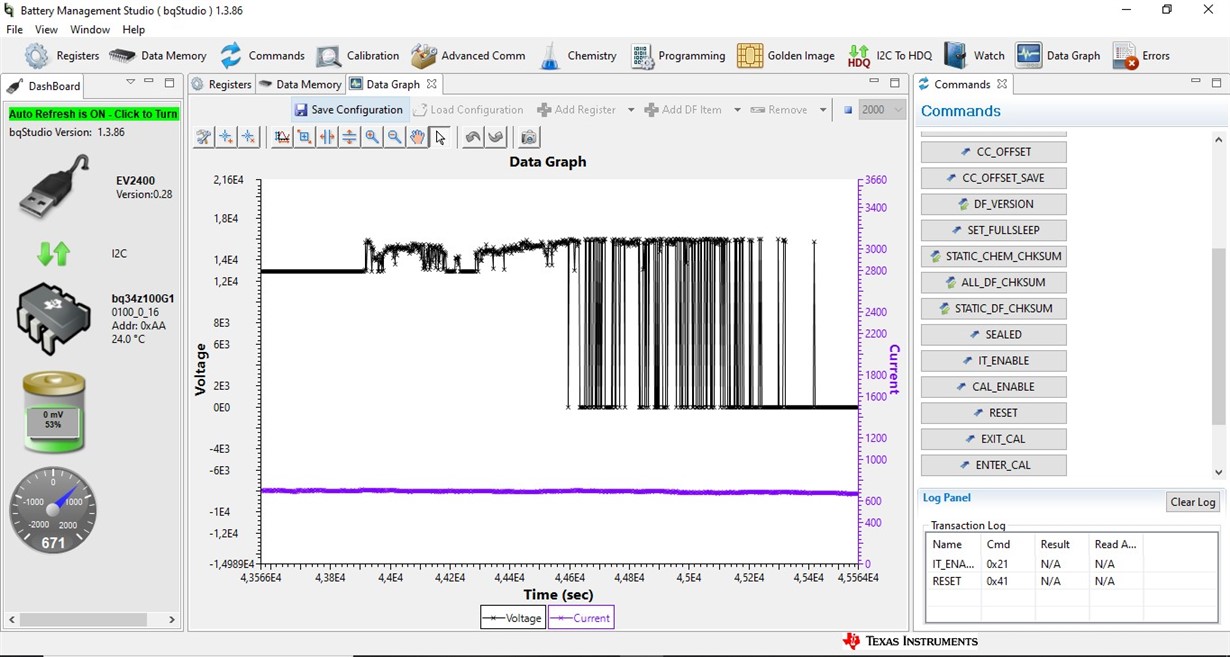Switch to the Data Memory tab
The image size is (1230, 657).
299,85
